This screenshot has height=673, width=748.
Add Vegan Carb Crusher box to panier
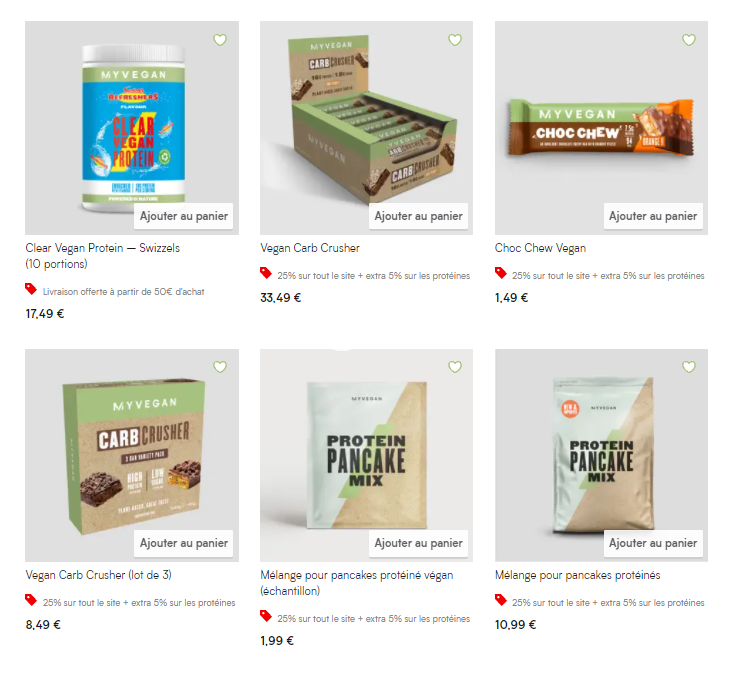(x=418, y=216)
